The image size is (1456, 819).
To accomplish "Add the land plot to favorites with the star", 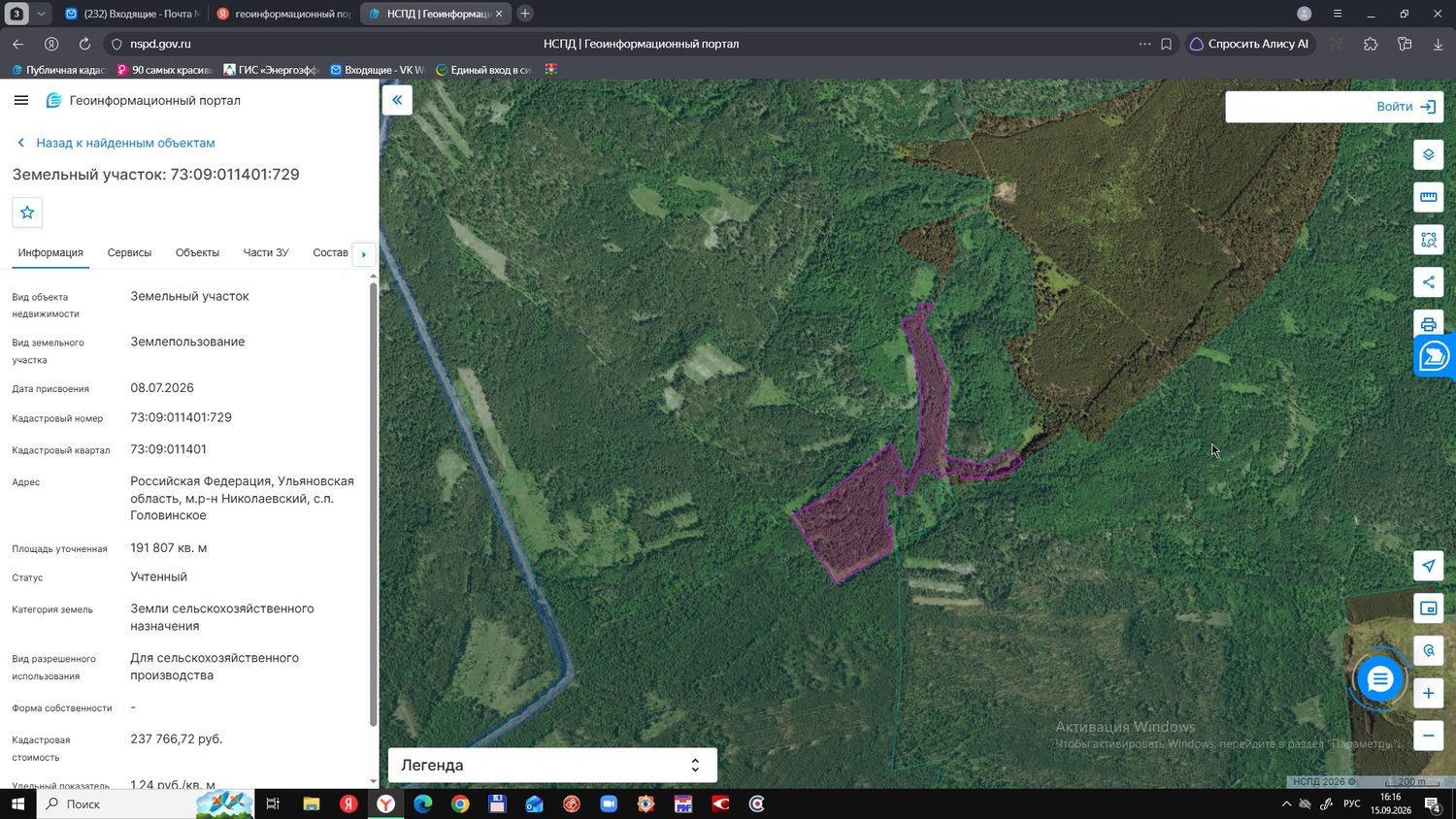I will (27, 213).
